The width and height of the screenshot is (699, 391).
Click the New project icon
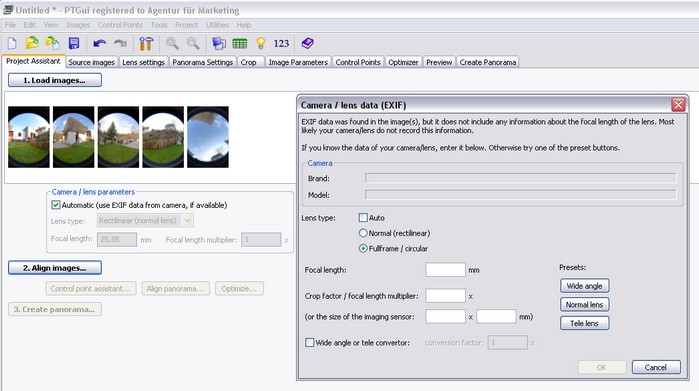pos(12,43)
